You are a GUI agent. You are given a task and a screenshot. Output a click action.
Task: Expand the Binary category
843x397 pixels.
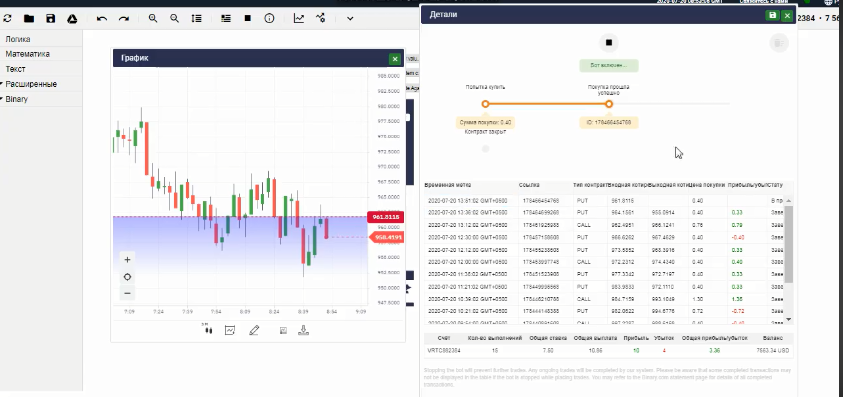[x=16, y=99]
